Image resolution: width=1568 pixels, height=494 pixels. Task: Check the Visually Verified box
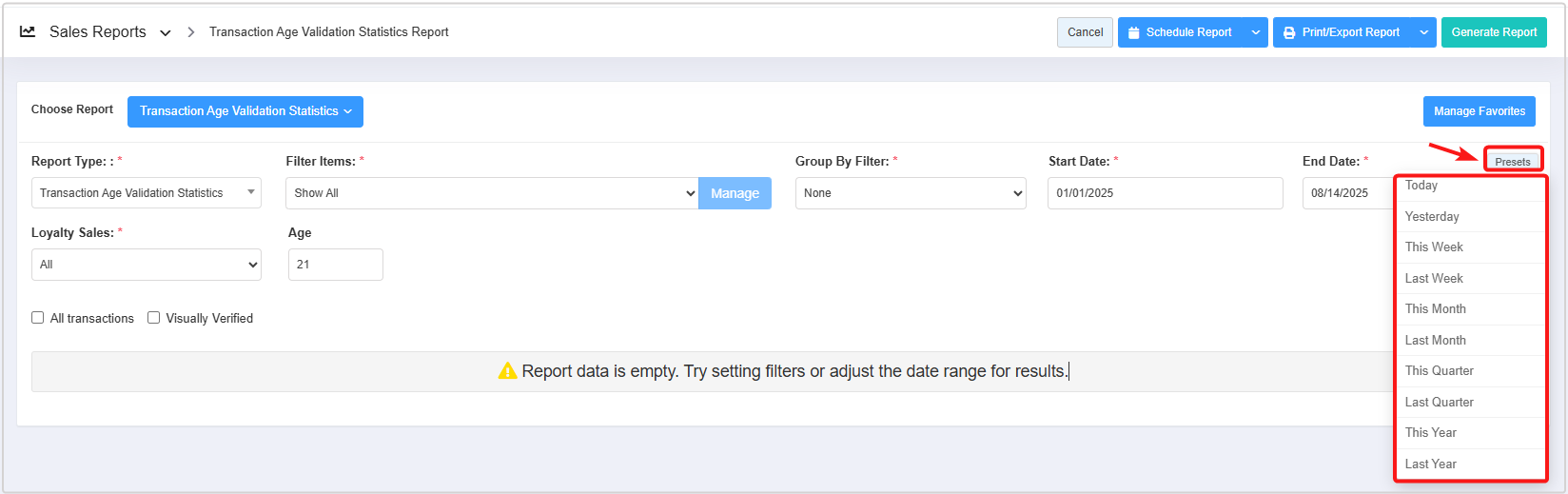(x=154, y=318)
